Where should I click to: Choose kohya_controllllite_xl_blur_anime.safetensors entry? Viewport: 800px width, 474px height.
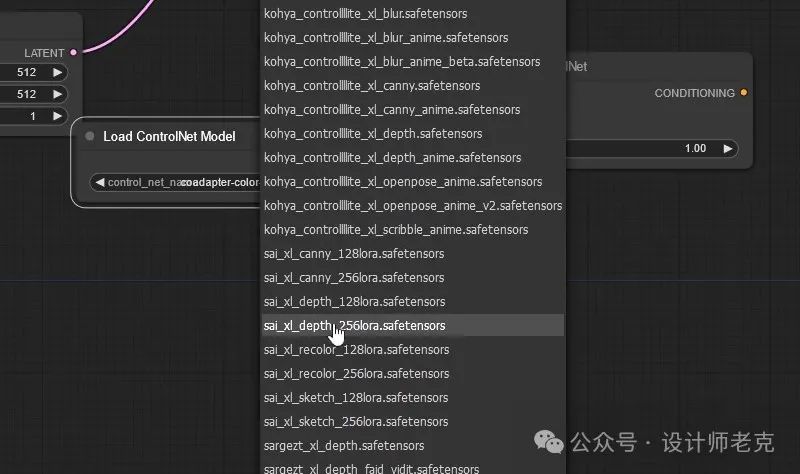pyautogui.click(x=412, y=38)
